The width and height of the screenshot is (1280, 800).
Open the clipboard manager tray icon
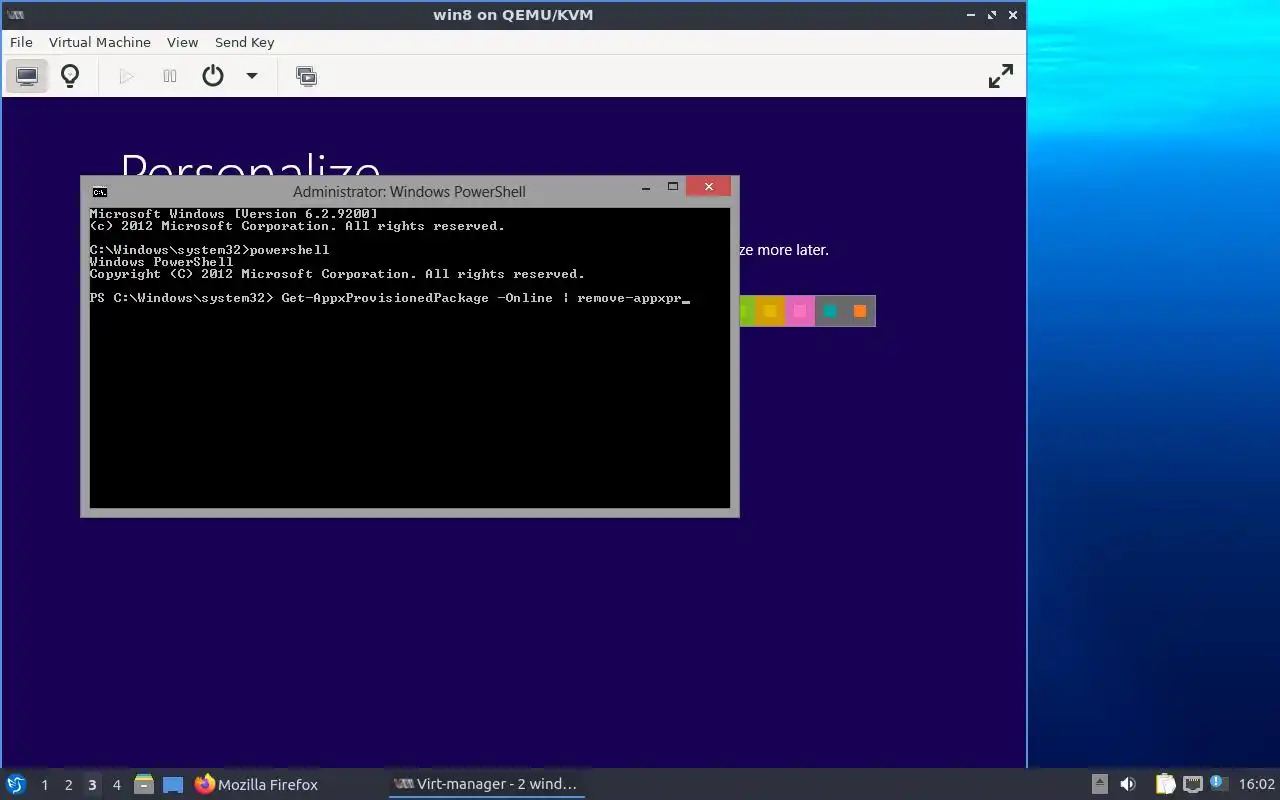(x=1165, y=785)
